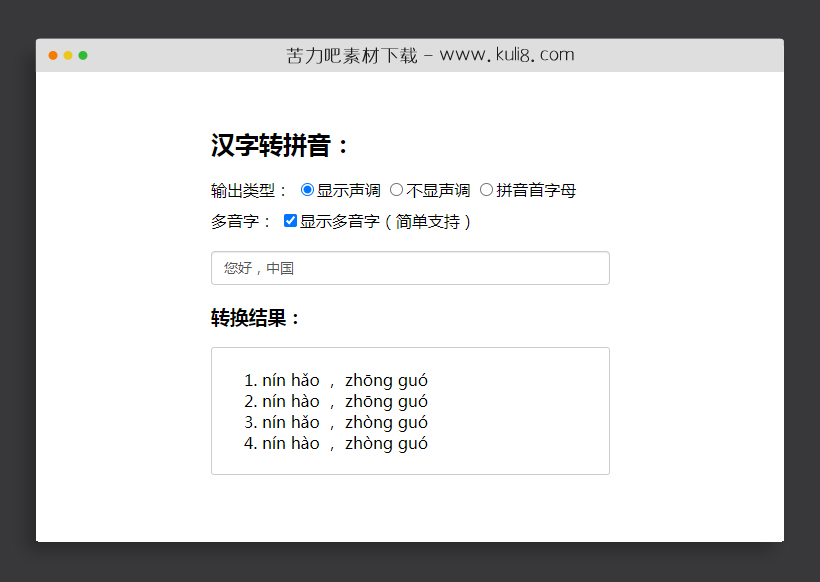This screenshot has height=582, width=820.
Task: Click "zhōng guó" in result line 2
Action: [386, 401]
